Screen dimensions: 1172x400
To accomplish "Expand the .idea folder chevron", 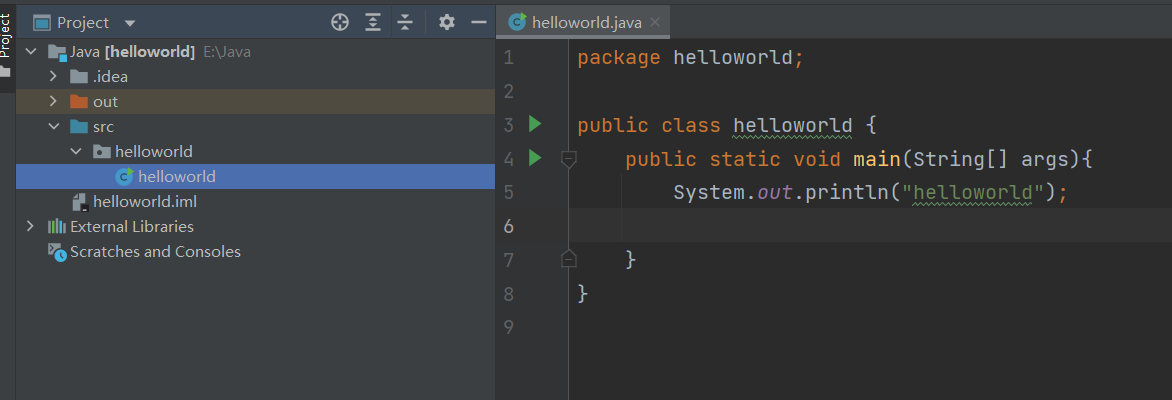I will coord(53,76).
